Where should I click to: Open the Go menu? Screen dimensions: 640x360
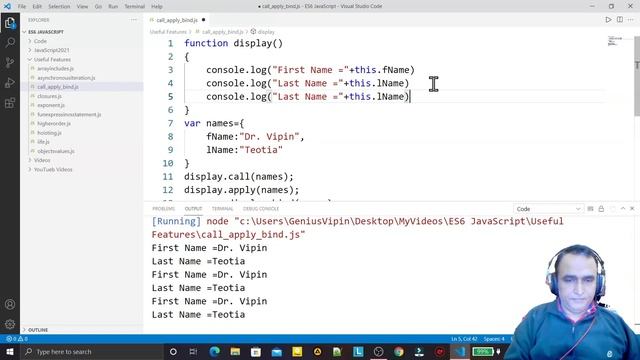(x=98, y=7)
